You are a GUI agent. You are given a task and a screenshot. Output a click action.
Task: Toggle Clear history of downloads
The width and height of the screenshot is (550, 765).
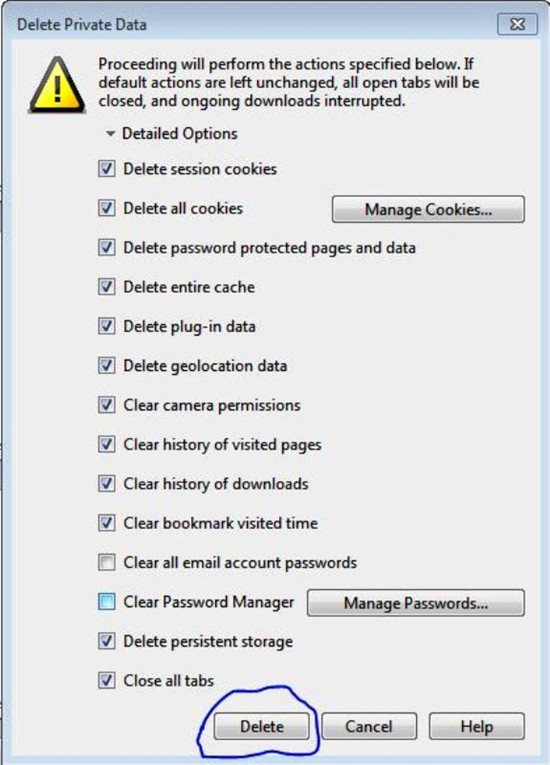pos(106,483)
